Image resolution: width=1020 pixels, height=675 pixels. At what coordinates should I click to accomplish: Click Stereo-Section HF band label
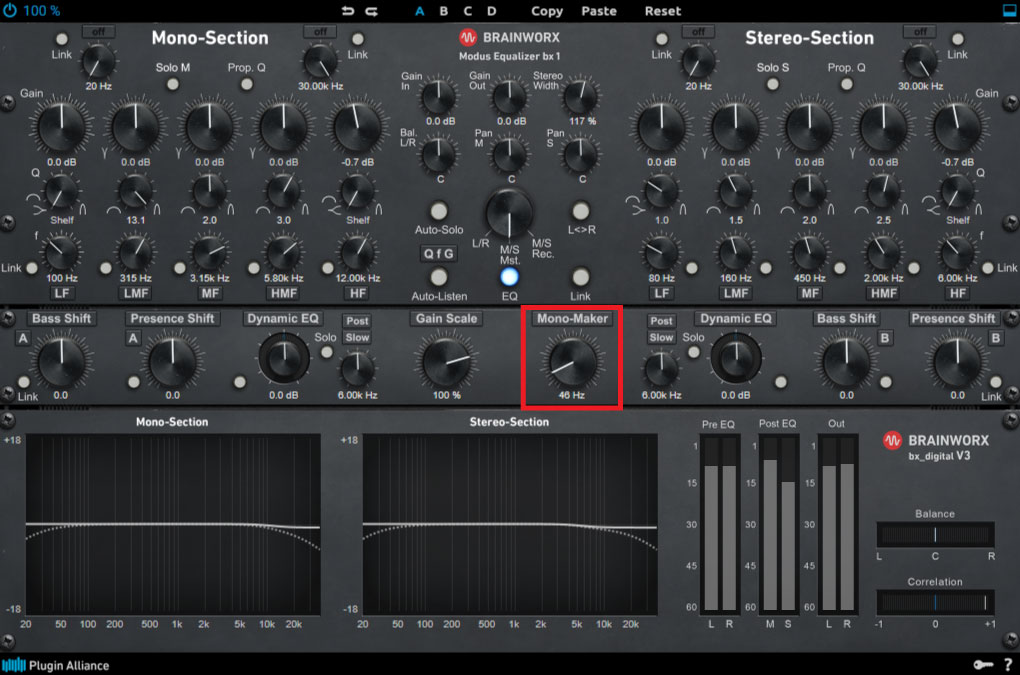click(958, 293)
